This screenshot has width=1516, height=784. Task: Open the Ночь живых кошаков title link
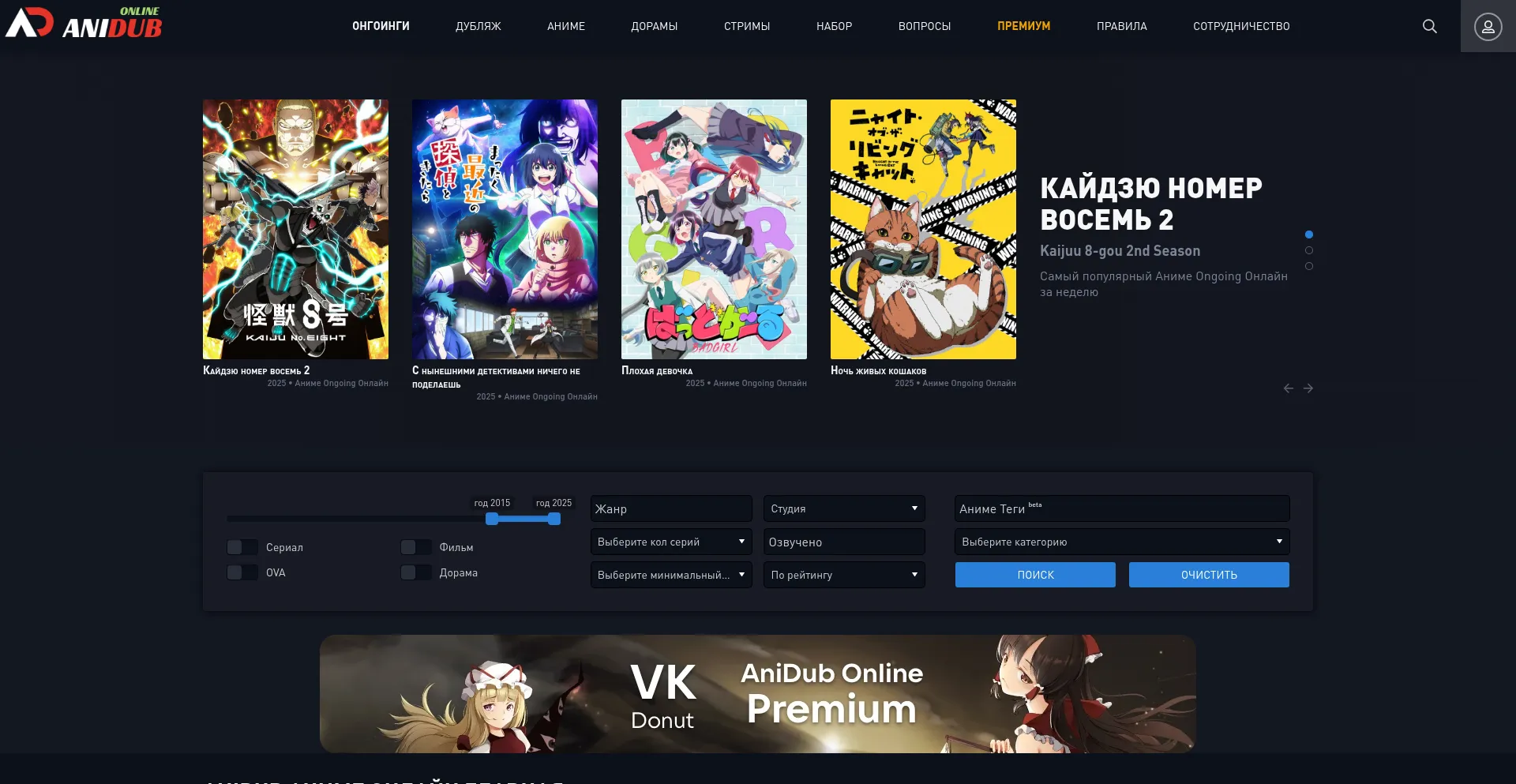coord(879,370)
